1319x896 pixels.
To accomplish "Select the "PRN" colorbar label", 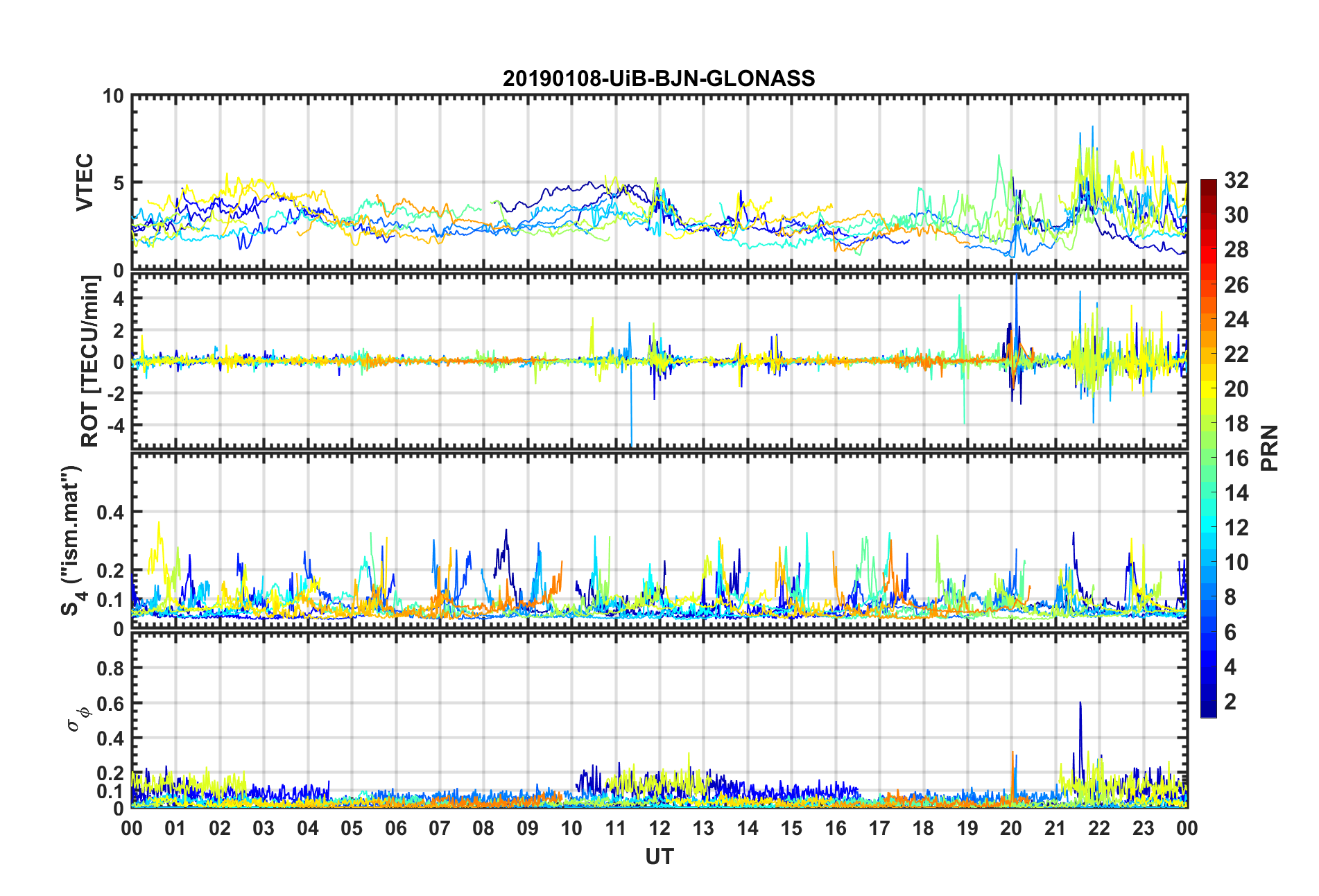I will coord(1270,449).
